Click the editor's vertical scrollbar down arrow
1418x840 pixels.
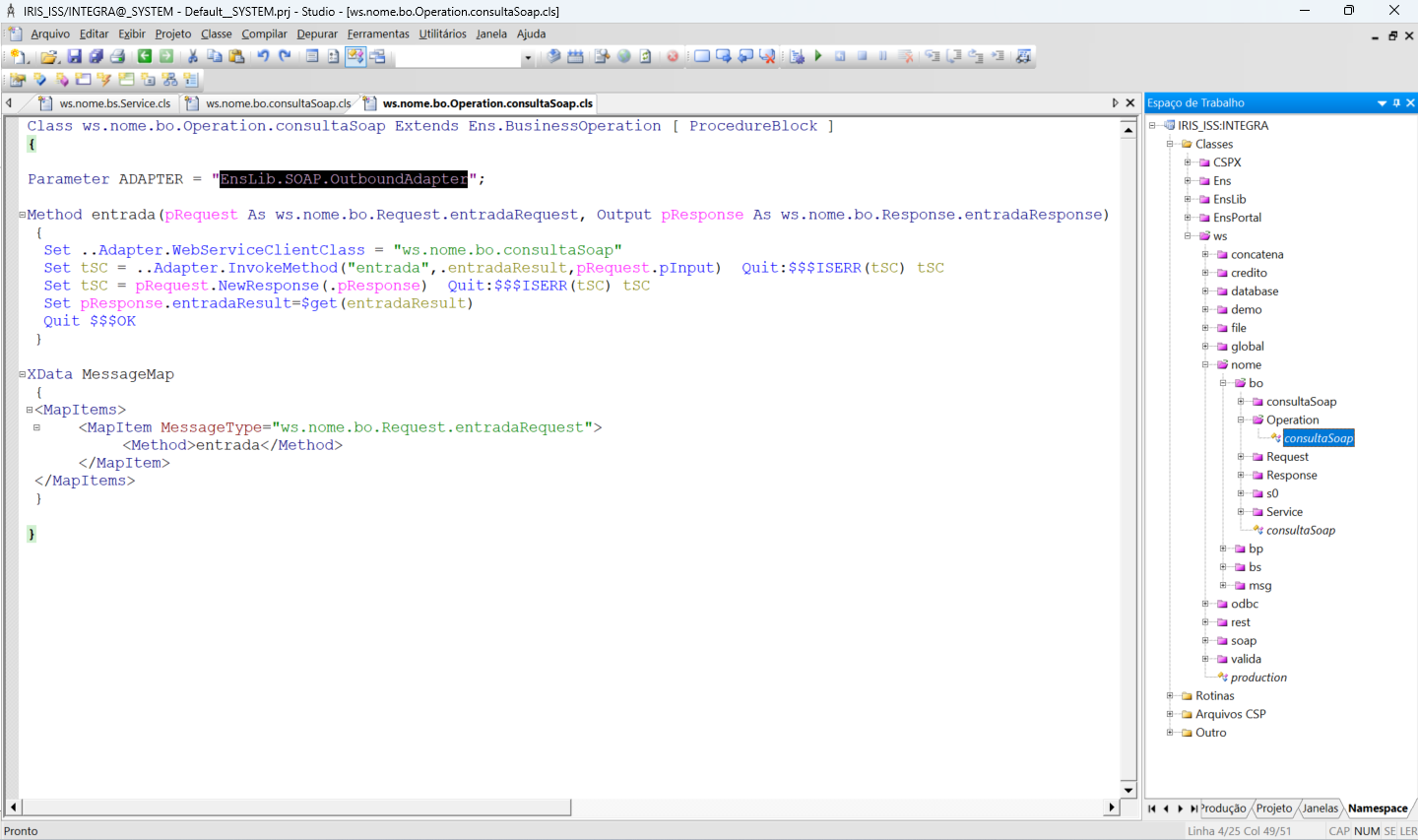[1128, 790]
